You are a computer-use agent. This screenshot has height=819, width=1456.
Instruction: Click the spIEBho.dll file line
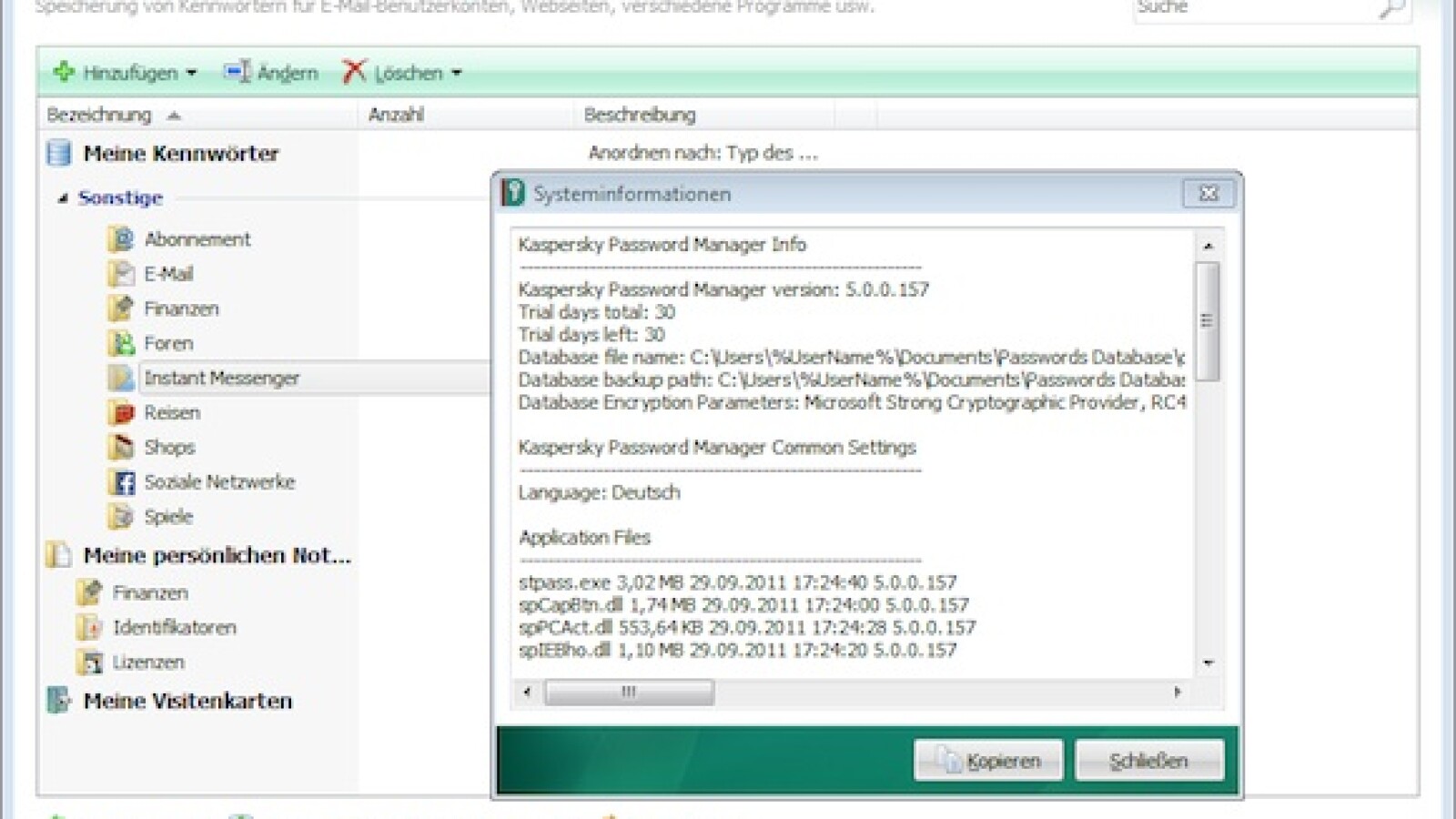[x=738, y=650]
